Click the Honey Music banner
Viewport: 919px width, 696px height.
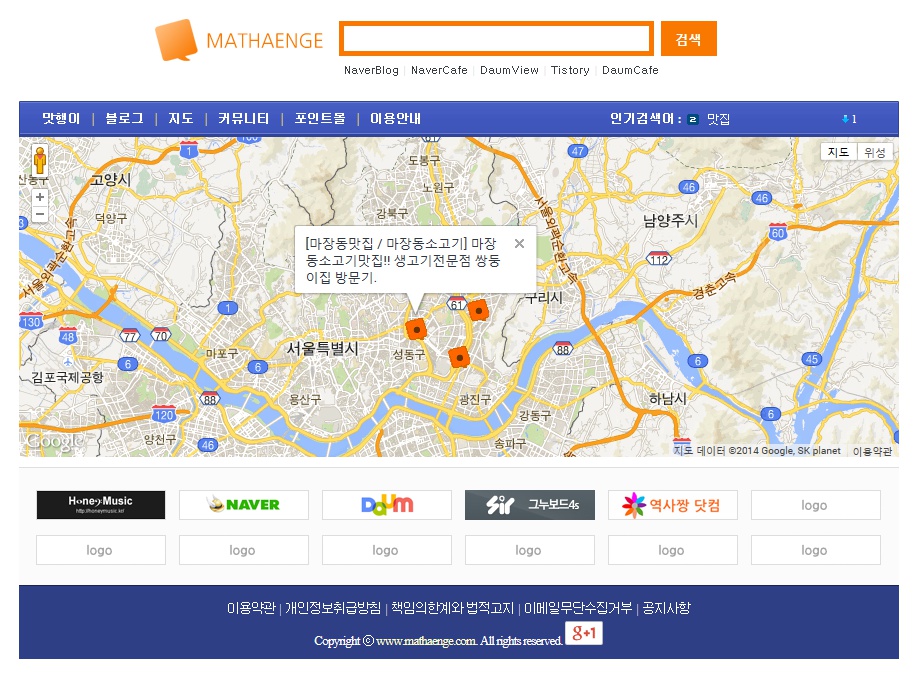[101, 505]
